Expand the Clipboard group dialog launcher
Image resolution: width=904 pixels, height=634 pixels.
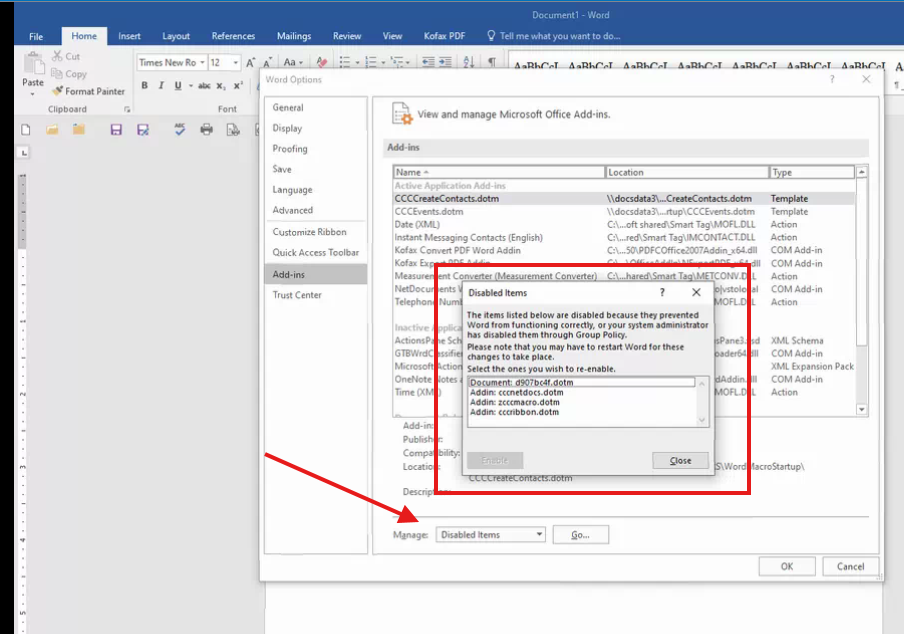(x=127, y=109)
